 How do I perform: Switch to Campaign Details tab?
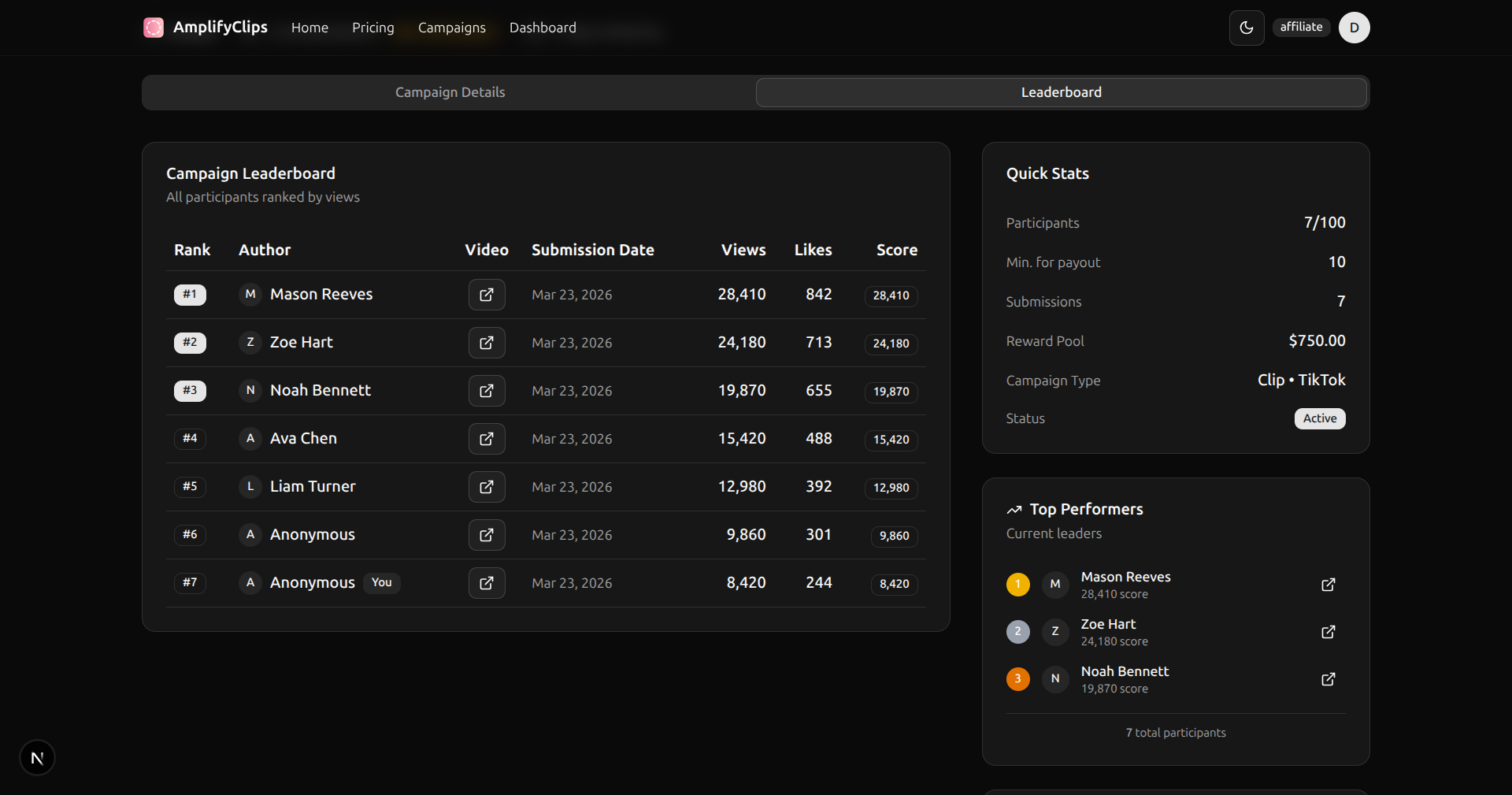coord(450,93)
